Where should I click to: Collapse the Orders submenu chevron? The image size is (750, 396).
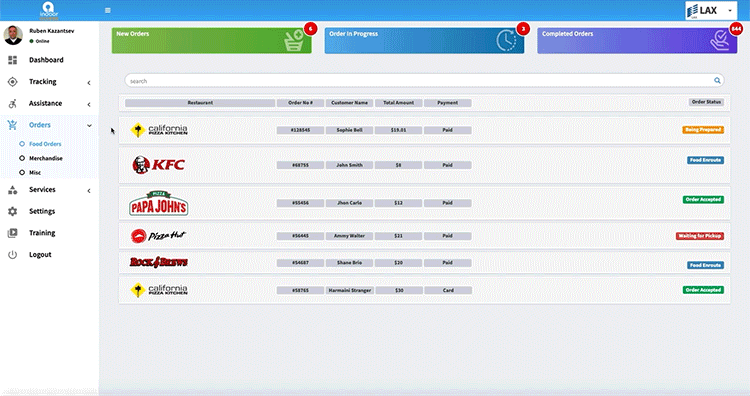[89, 126]
